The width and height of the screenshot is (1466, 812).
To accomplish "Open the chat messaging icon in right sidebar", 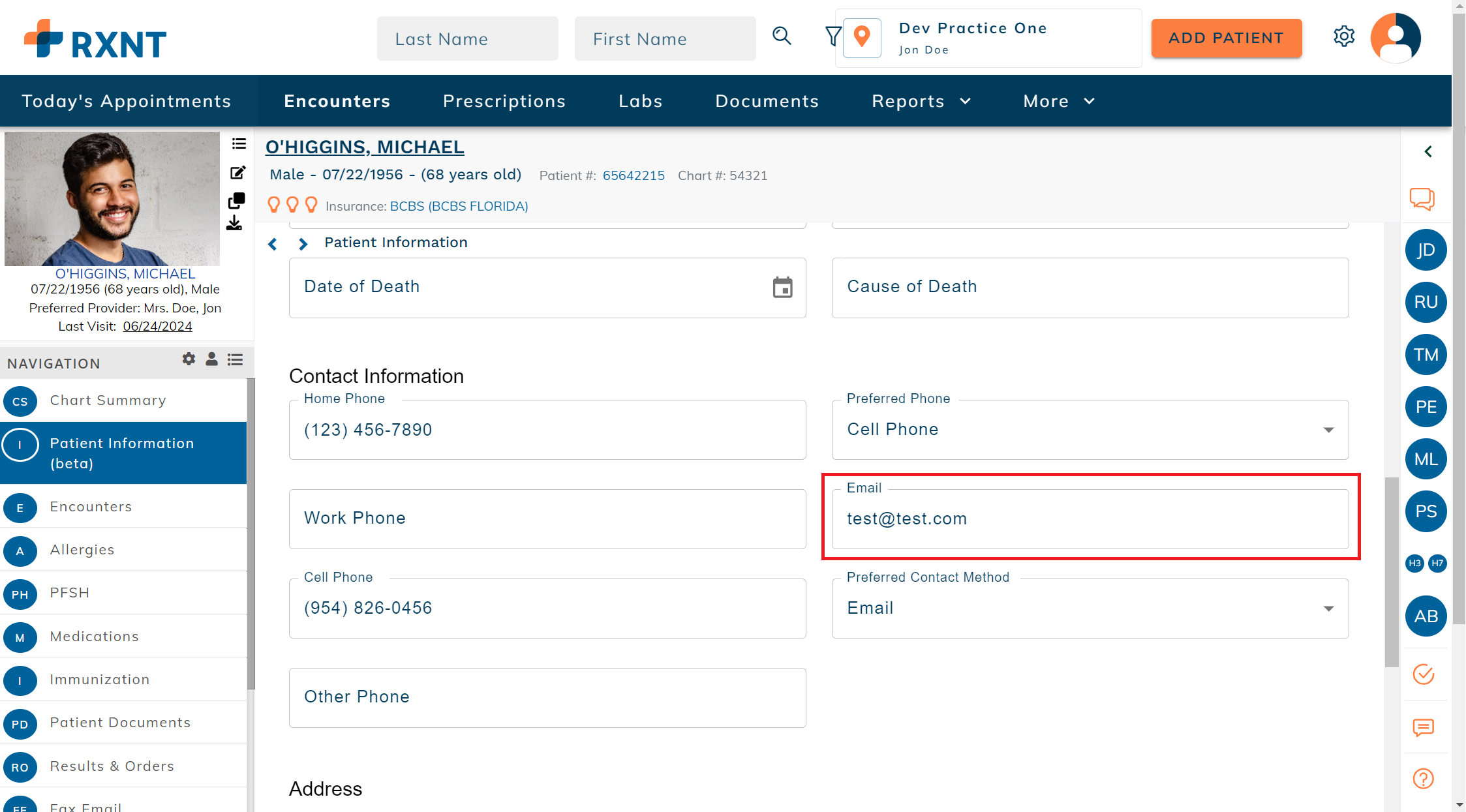I will click(1423, 199).
